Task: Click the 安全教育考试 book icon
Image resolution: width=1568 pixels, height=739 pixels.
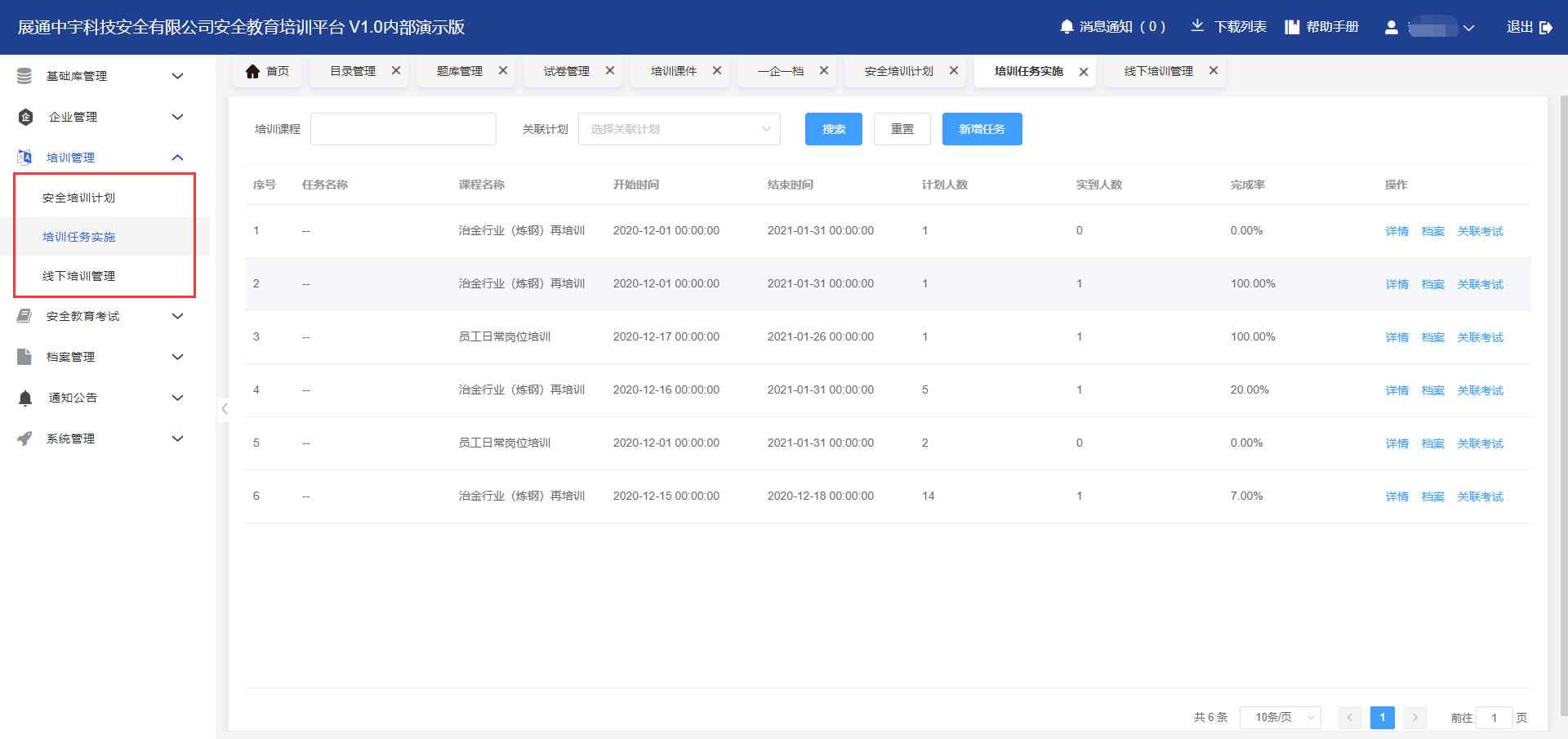Action: [24, 316]
